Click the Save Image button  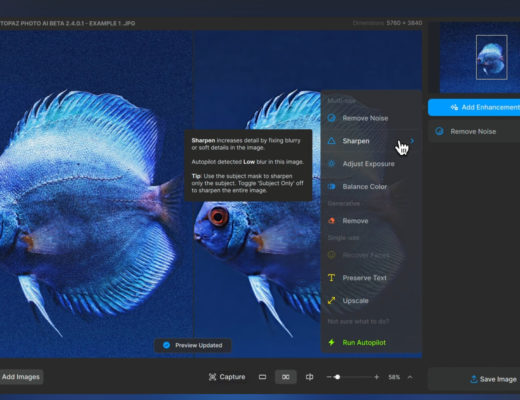click(474, 379)
